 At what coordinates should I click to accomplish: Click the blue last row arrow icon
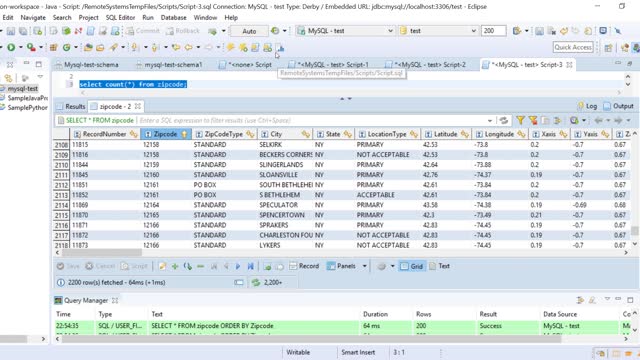click(x=251, y=267)
